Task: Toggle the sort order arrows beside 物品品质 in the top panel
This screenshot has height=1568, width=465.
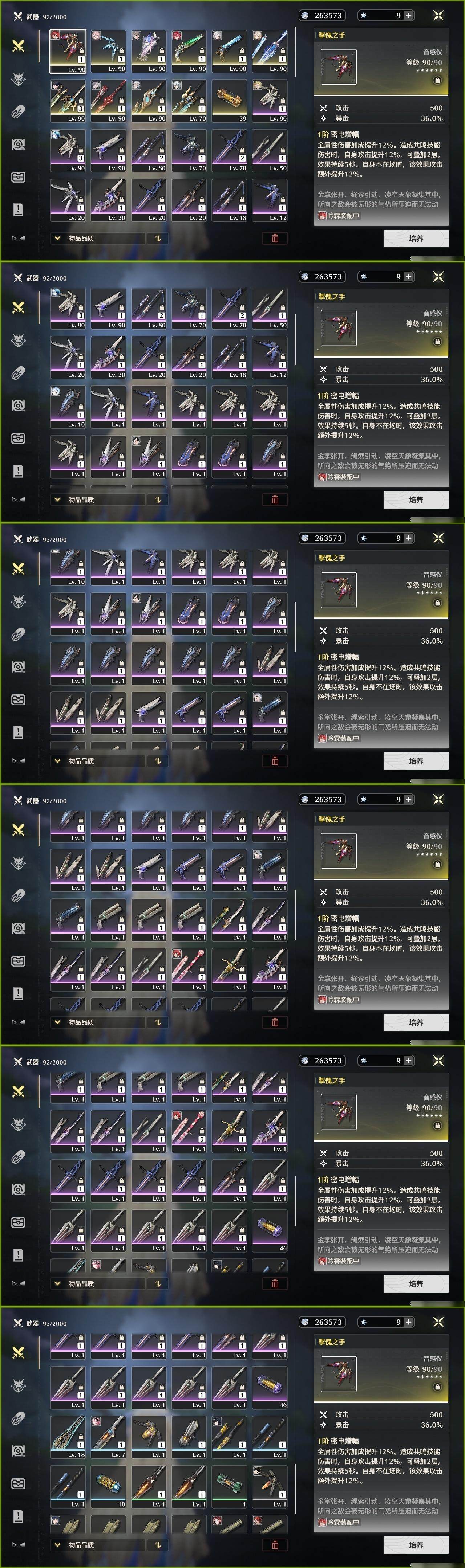Action: [158, 238]
